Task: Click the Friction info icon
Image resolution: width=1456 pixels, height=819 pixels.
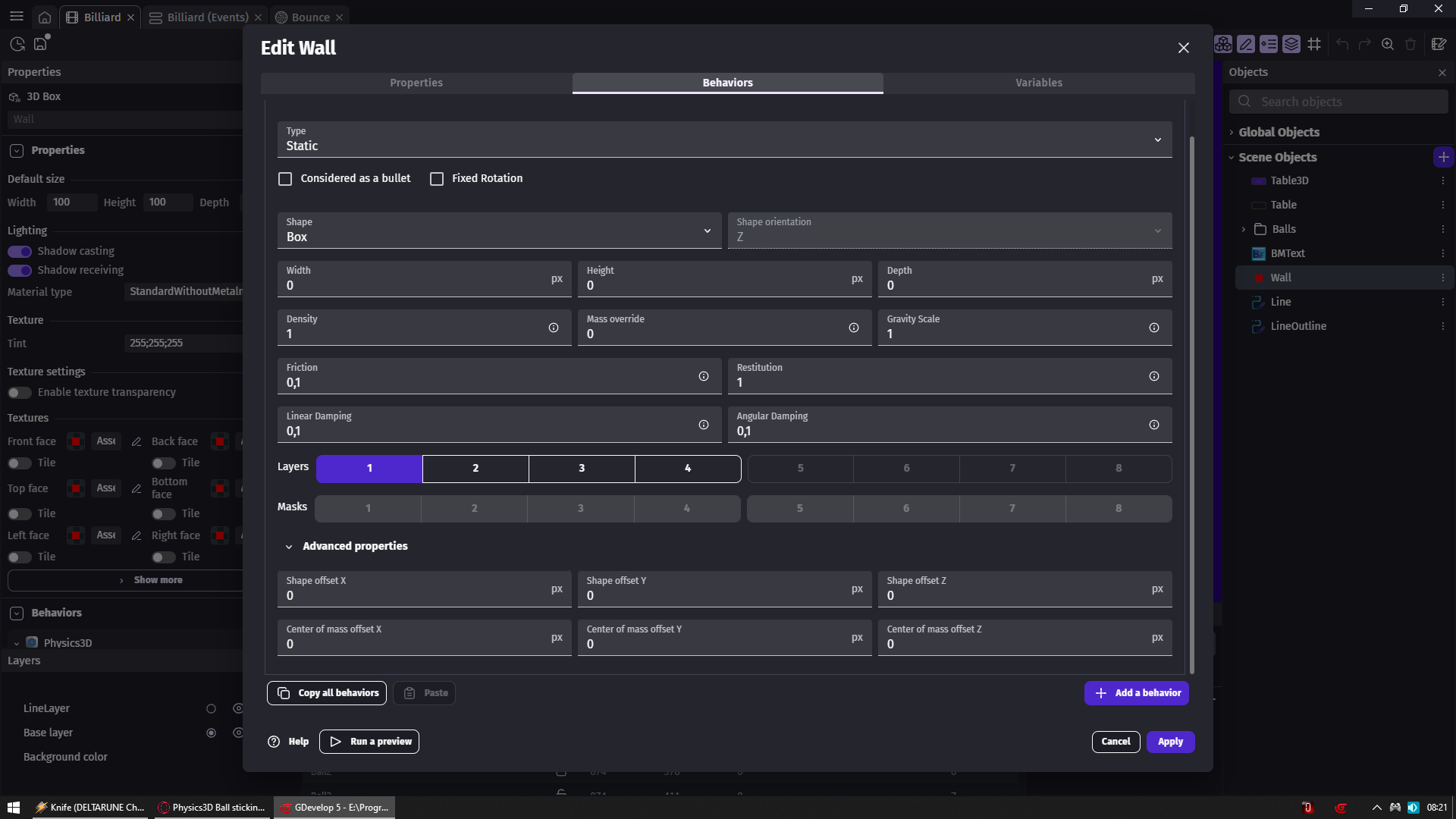Action: coord(704,376)
